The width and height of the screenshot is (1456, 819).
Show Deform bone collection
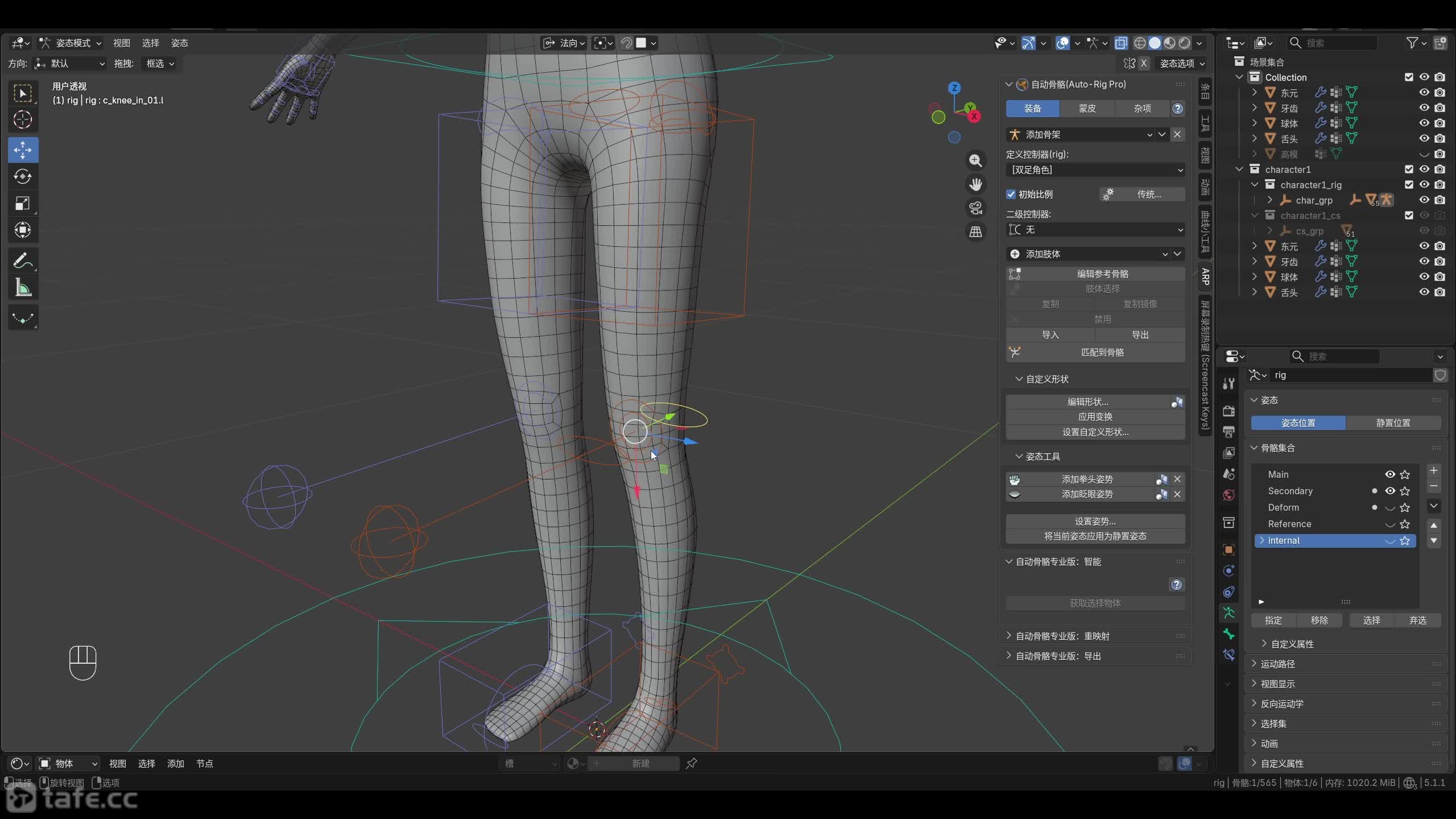[x=1390, y=508]
